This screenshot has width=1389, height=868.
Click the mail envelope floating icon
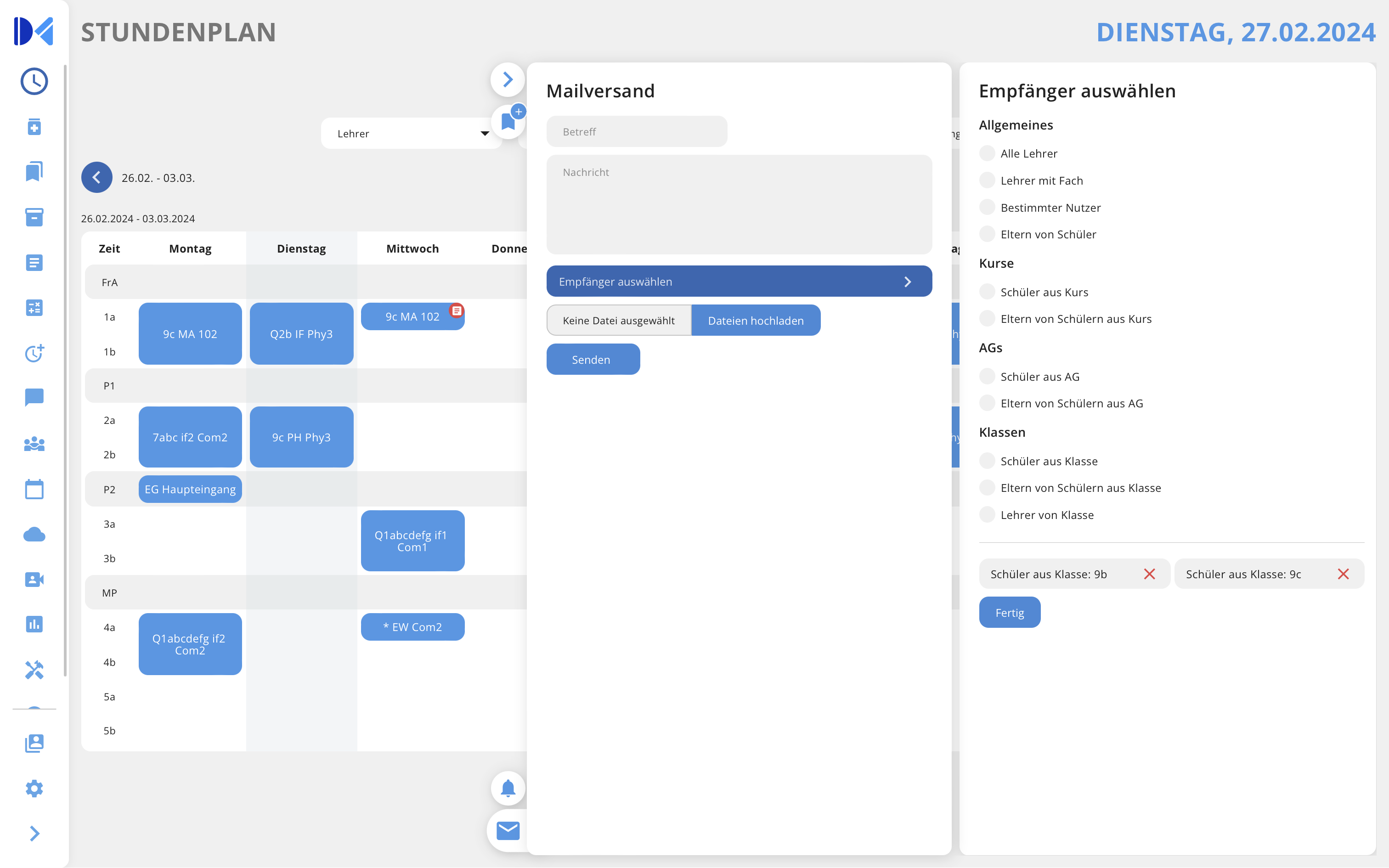508,830
